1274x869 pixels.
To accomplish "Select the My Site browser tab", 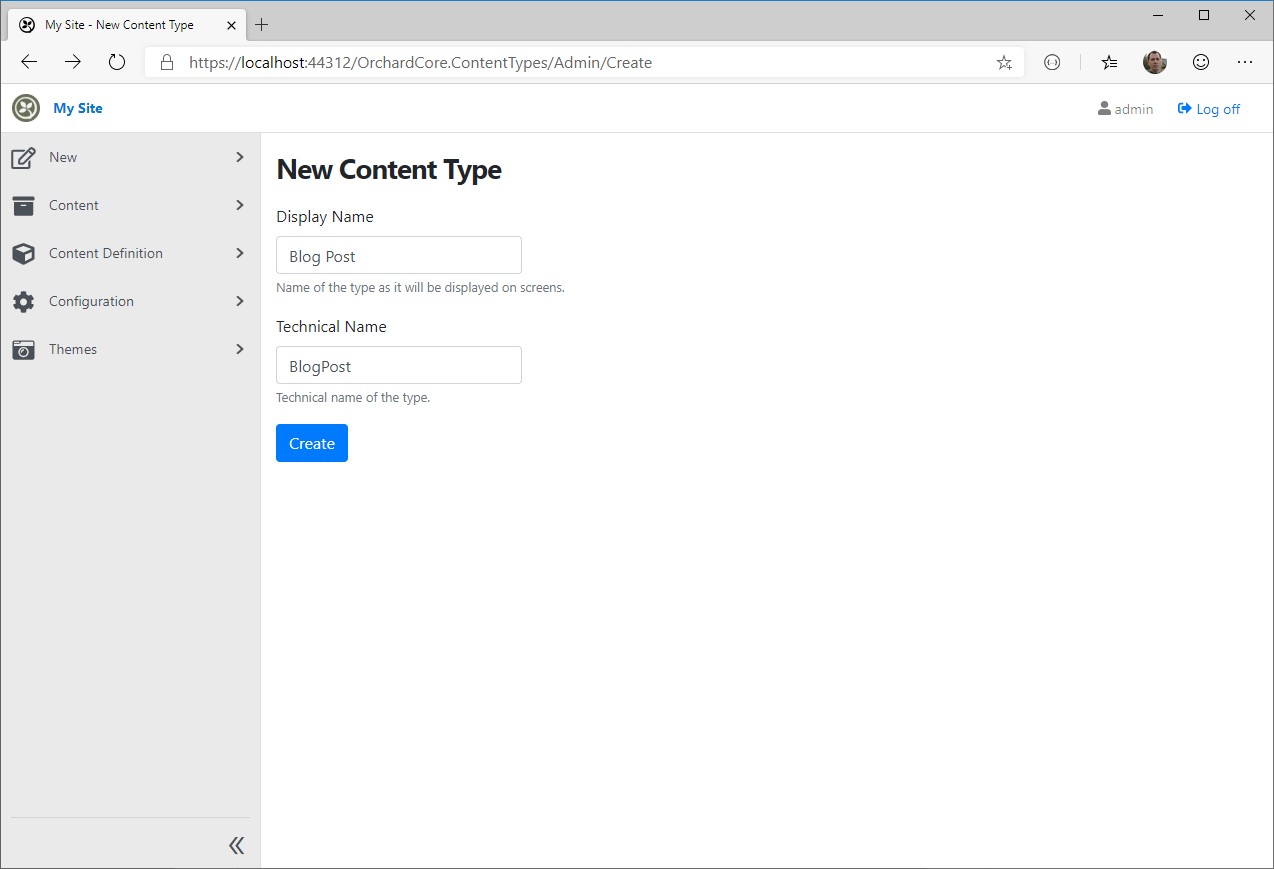I will (120, 24).
